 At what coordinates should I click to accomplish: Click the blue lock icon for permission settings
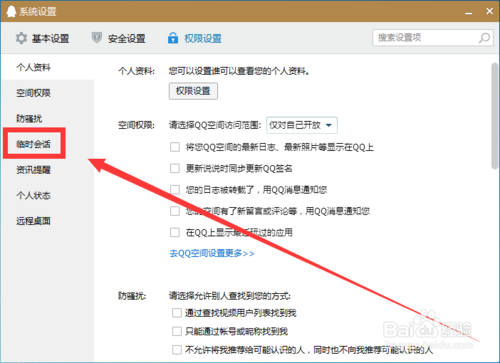point(173,38)
